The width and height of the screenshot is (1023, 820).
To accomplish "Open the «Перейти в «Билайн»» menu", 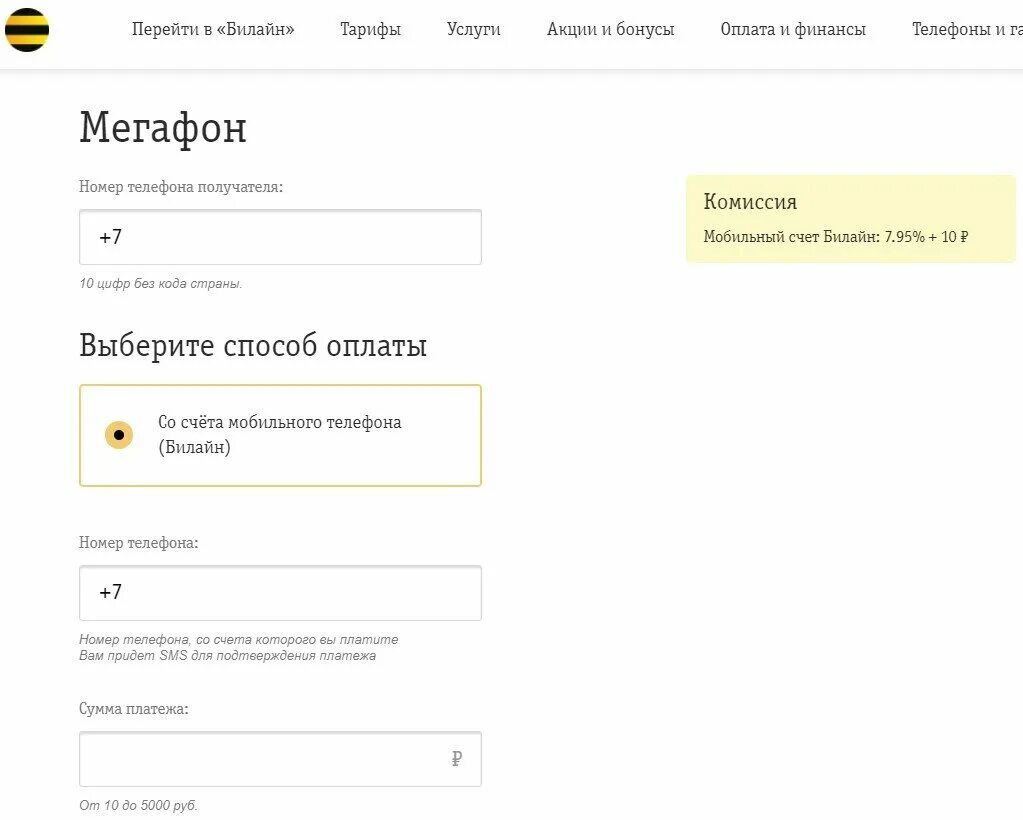I will (213, 29).
